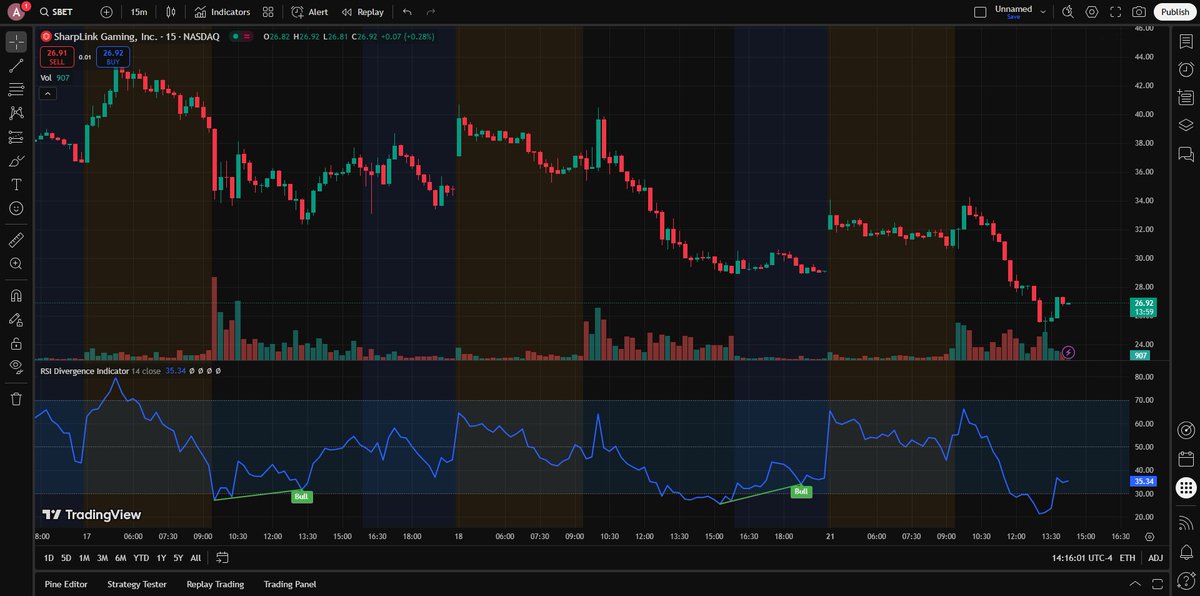Toggle magnet mode

pyautogui.click(x=16, y=296)
